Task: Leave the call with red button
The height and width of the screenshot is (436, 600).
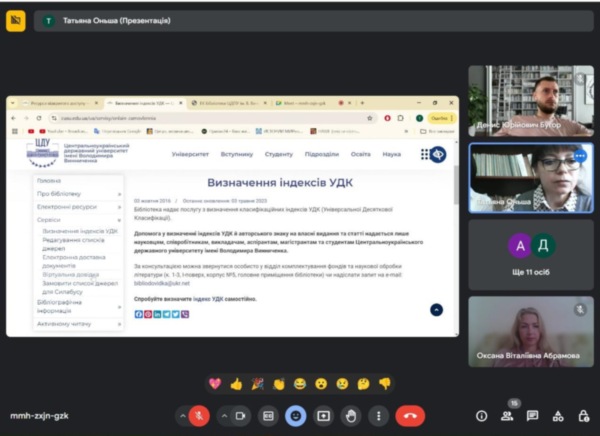Action: 410,415
